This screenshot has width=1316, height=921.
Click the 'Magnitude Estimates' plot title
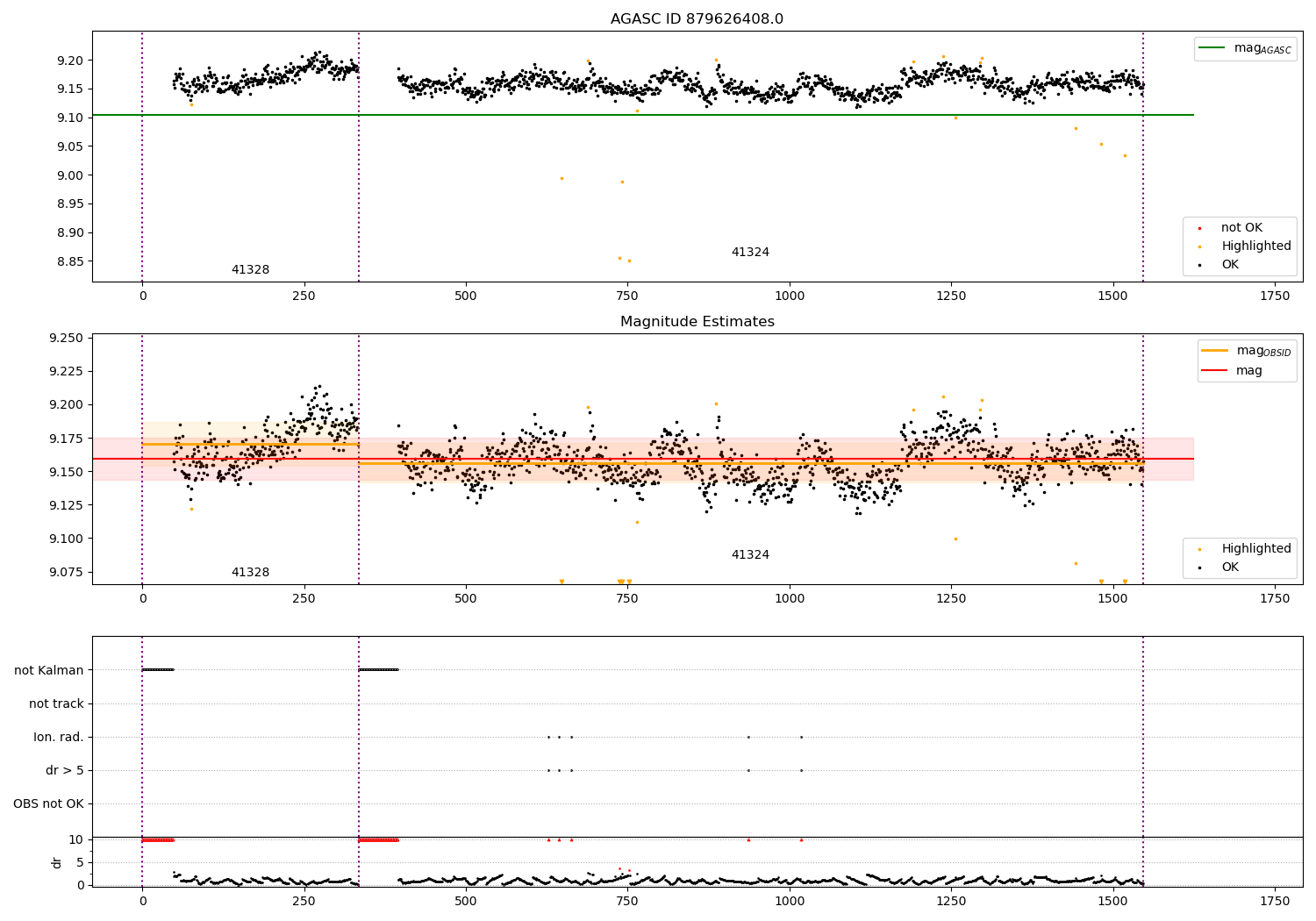pyautogui.click(x=697, y=322)
